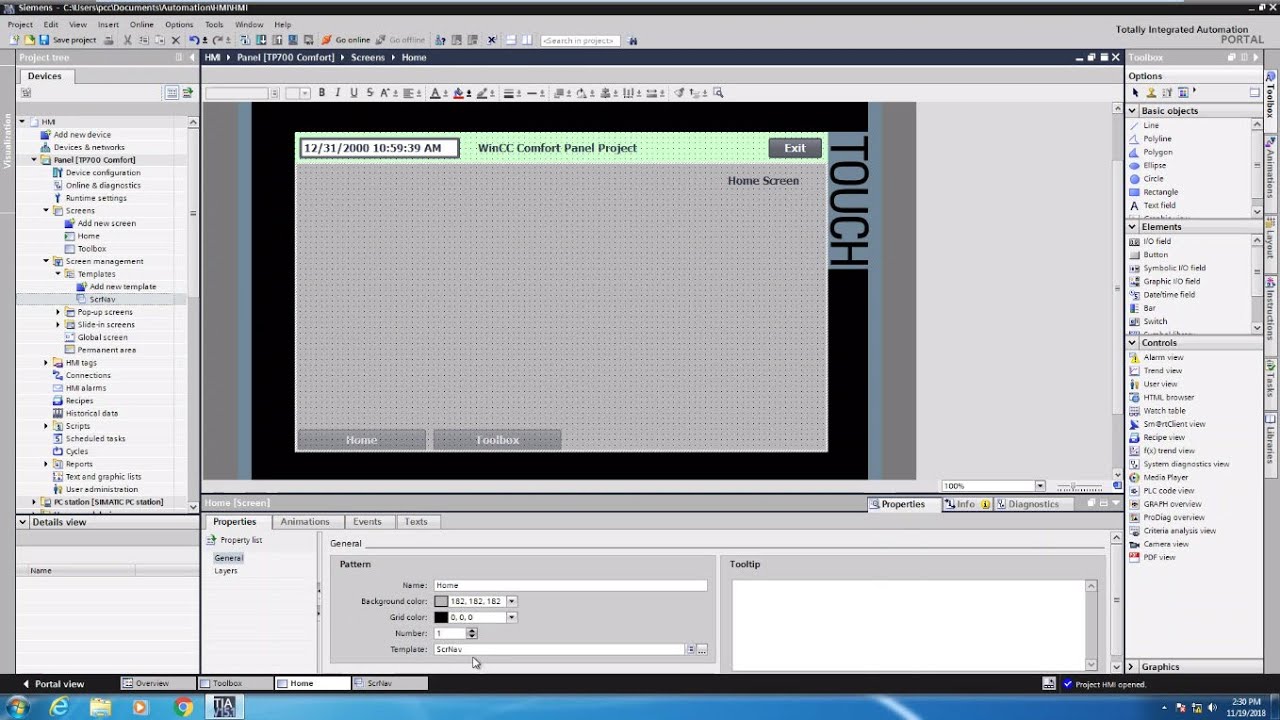The image size is (1280, 720).
Task: Open the Background color dropdown
Action: click(x=511, y=601)
